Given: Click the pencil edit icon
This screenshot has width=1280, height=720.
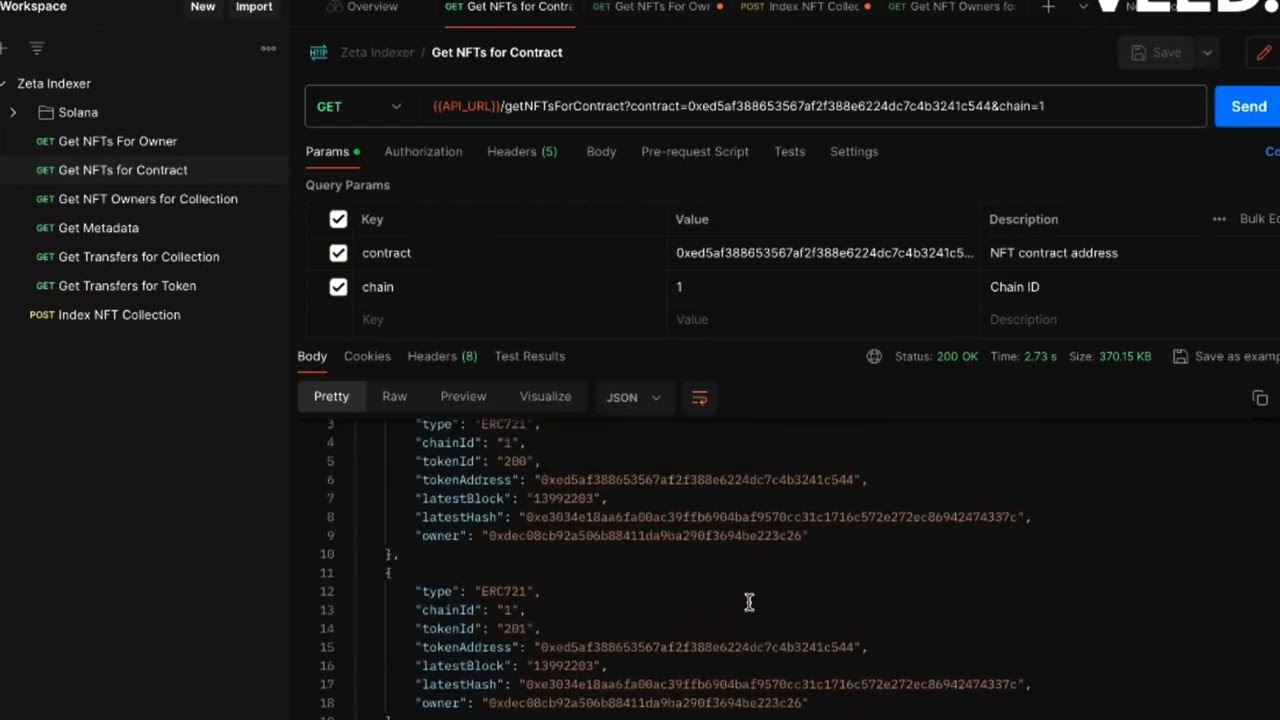Looking at the screenshot, I should tap(1264, 53).
